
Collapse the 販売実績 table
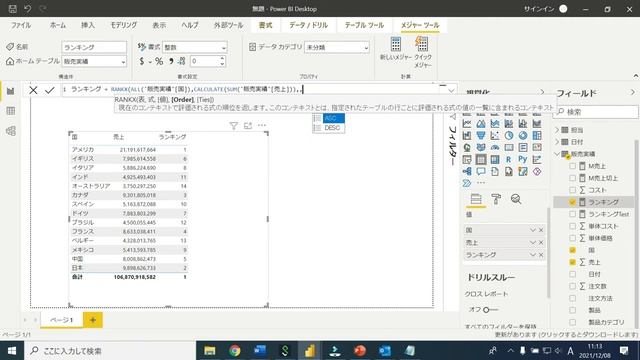[x=557, y=154]
